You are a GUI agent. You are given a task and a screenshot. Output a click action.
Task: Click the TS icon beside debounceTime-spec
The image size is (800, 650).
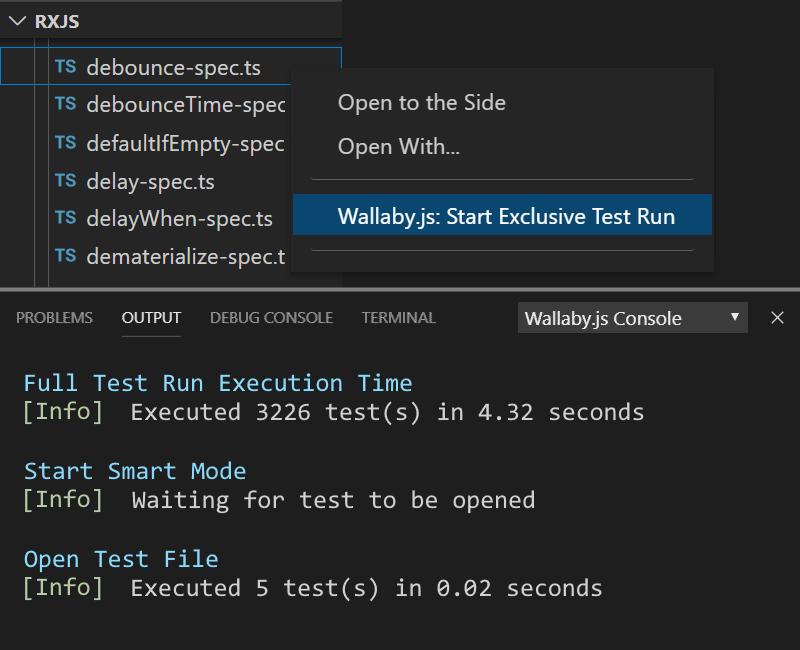click(65, 104)
